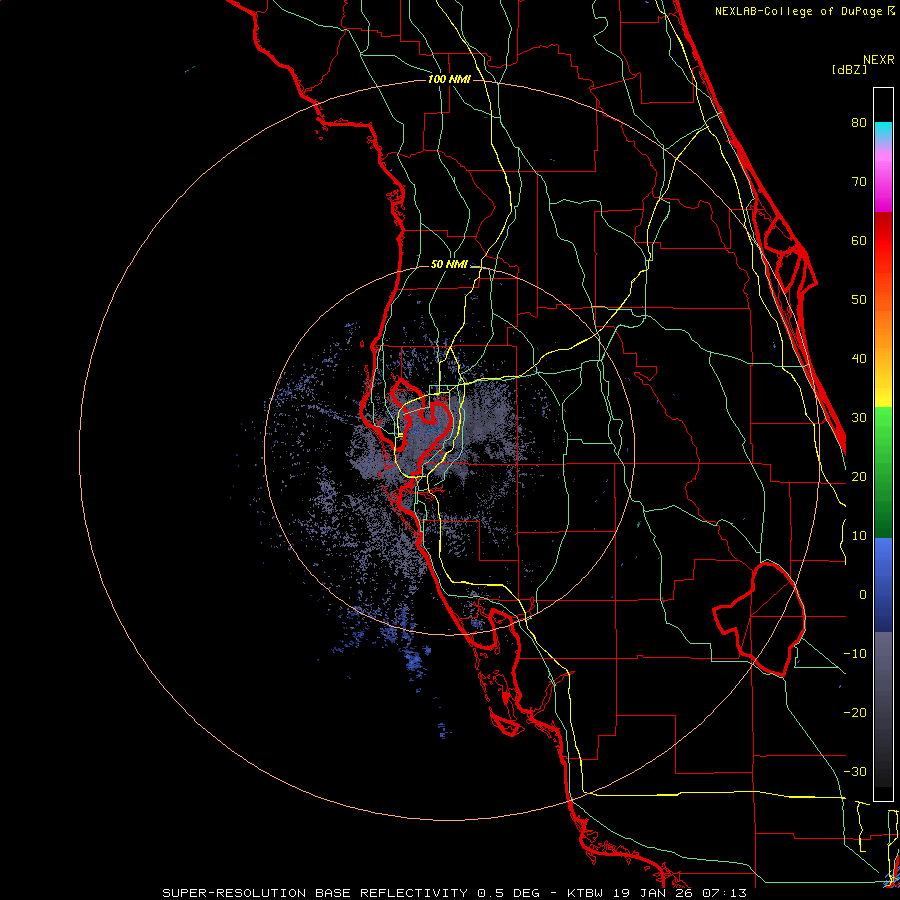The height and width of the screenshot is (900, 900).
Task: Click the KTBW station identifier
Action: pyautogui.click(x=587, y=893)
